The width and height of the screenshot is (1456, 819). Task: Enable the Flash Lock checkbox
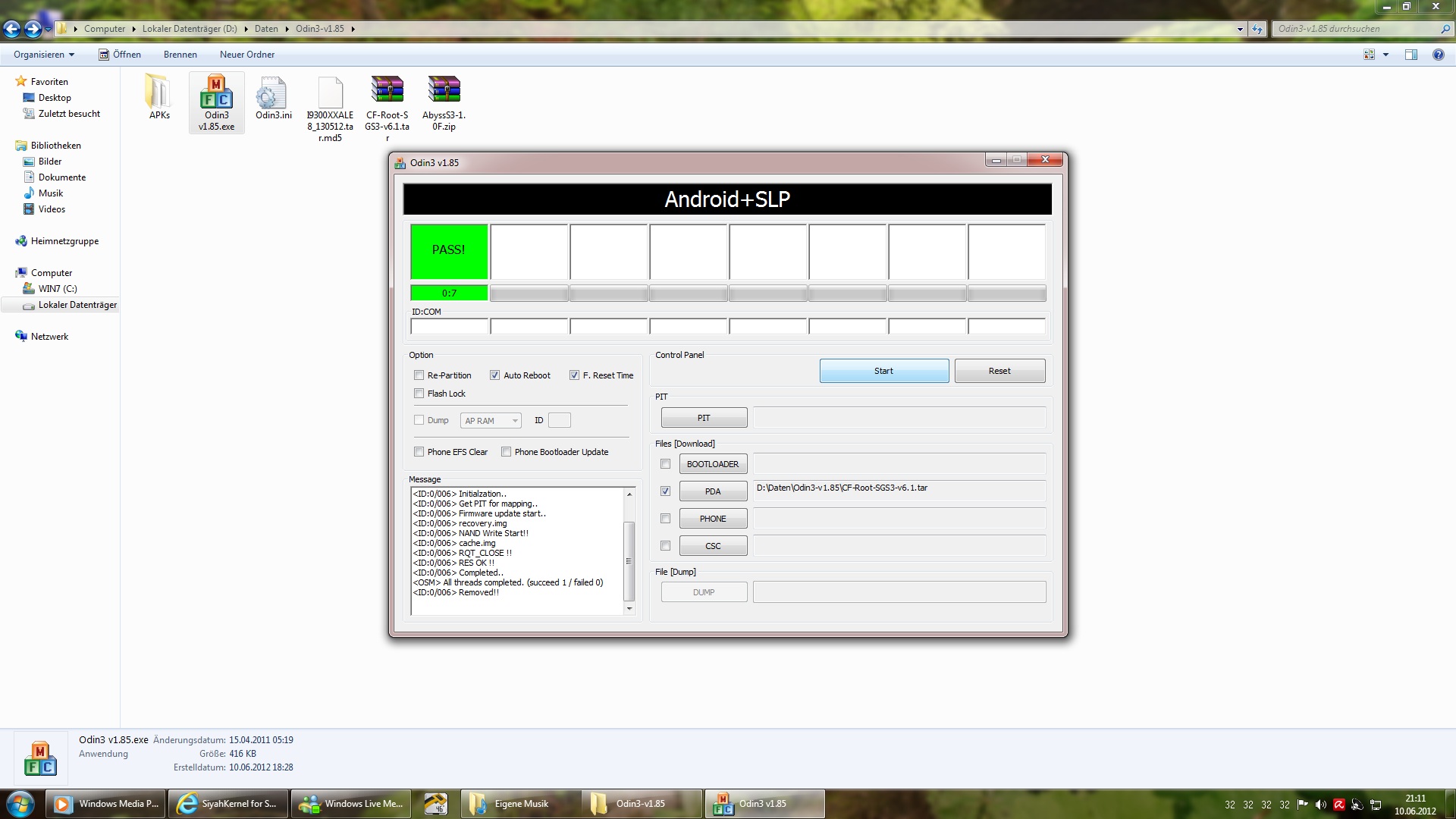pos(419,394)
